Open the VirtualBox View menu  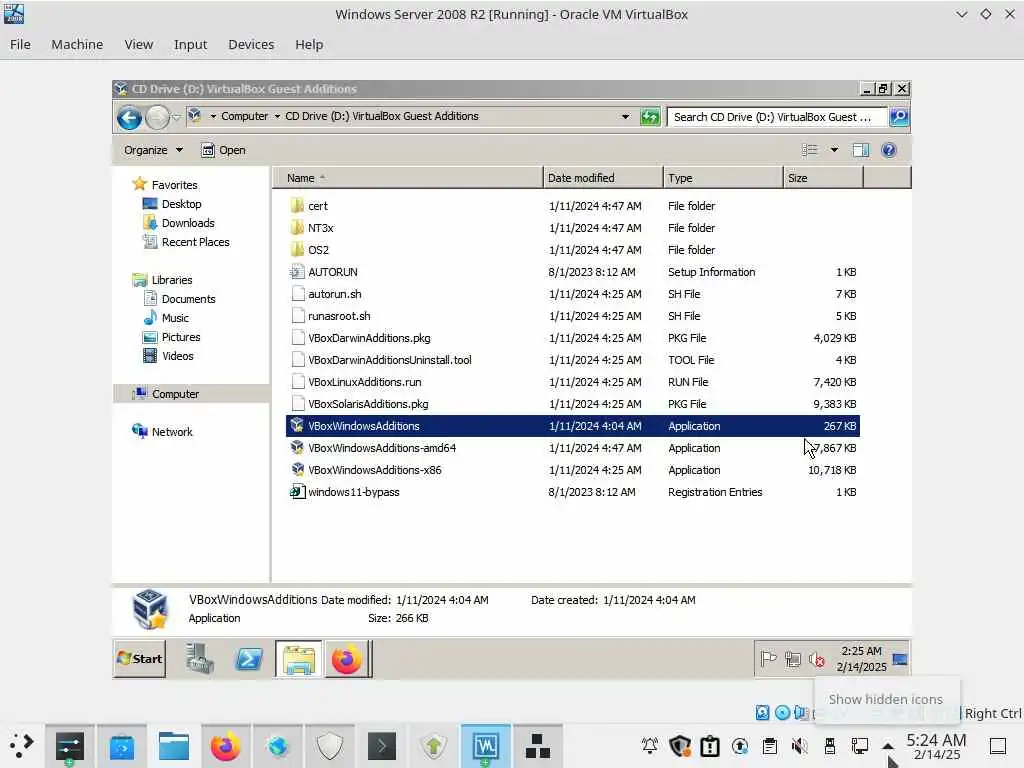[138, 44]
